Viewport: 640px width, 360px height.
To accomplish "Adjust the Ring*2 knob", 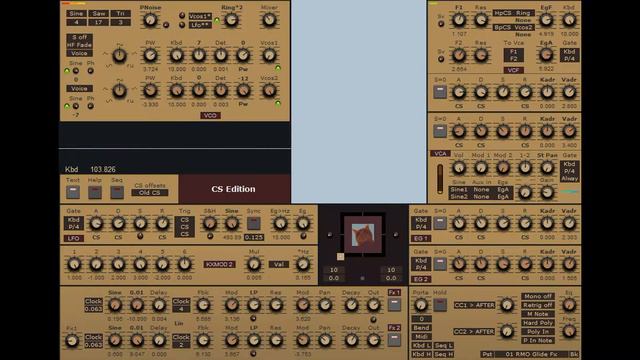I will (232, 20).
